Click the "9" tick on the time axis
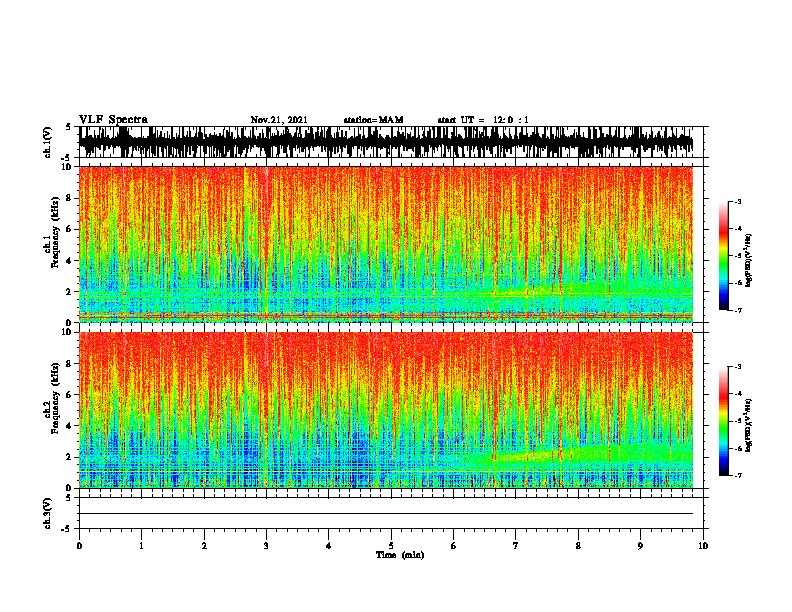Screen dimensions: 792x612 [x=640, y=545]
